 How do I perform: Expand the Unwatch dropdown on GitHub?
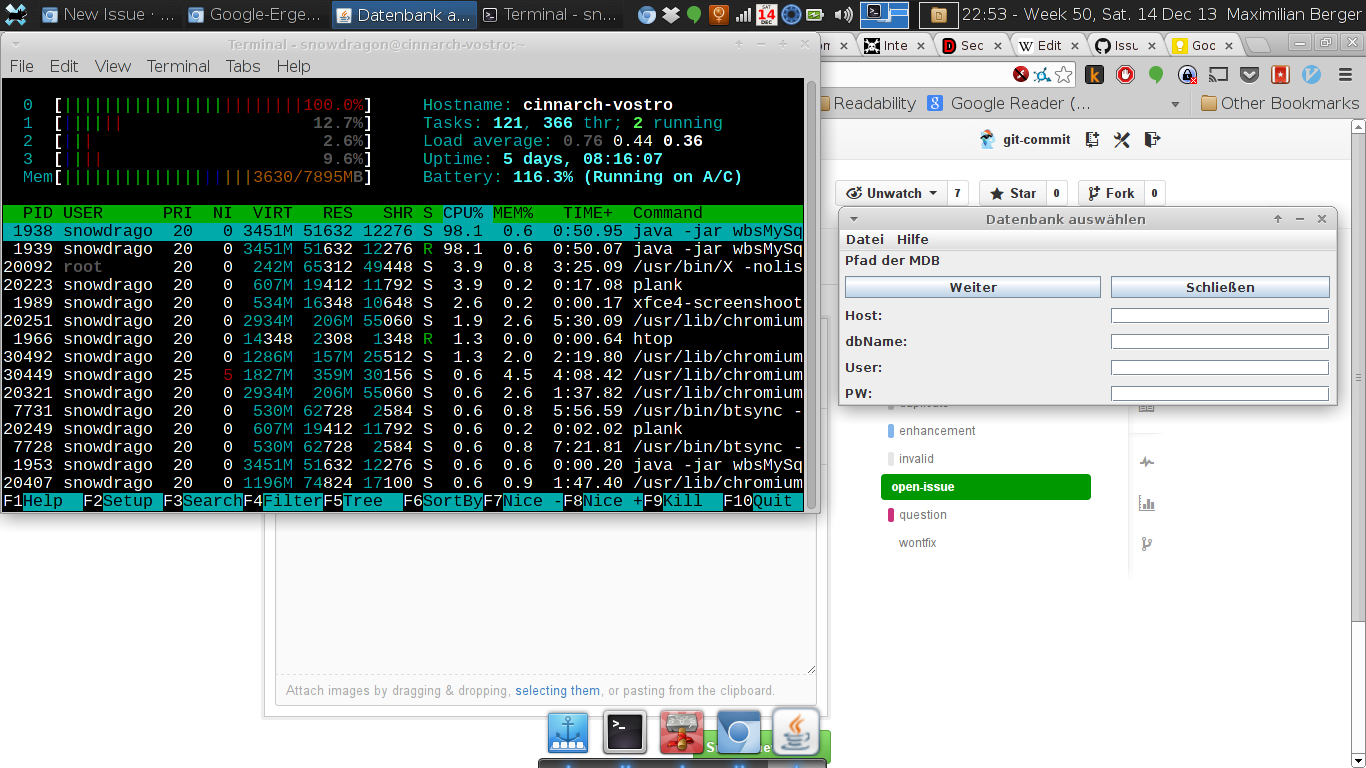coord(891,193)
